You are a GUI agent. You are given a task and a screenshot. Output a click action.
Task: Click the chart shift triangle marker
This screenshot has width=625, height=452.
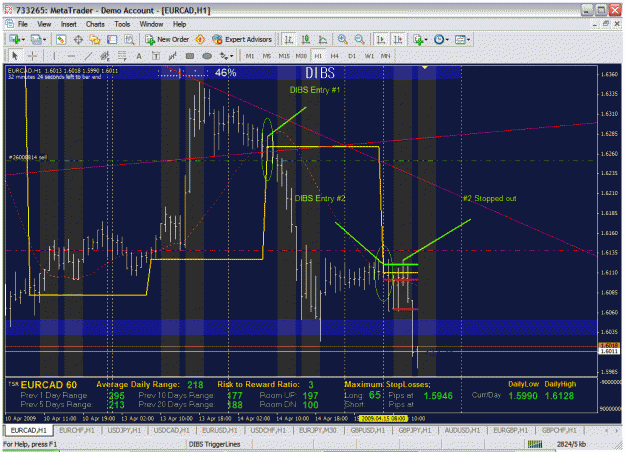425,68
